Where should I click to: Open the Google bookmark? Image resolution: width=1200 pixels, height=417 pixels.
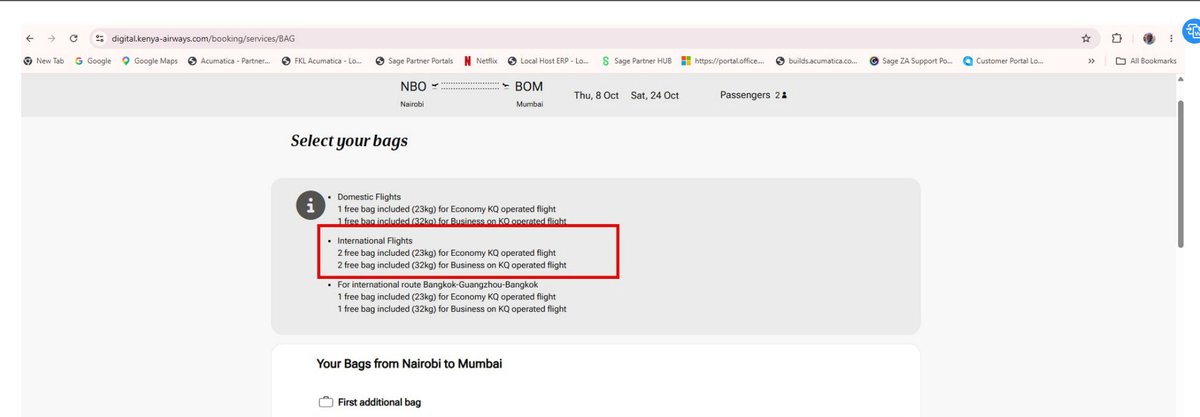(x=93, y=60)
